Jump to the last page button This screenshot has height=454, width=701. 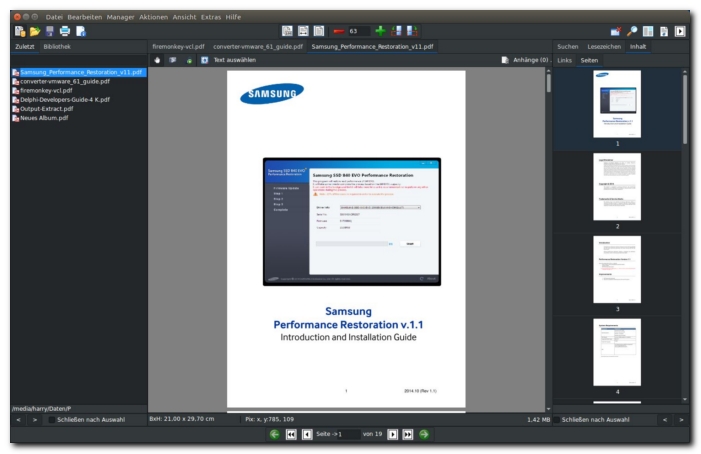tap(408, 434)
